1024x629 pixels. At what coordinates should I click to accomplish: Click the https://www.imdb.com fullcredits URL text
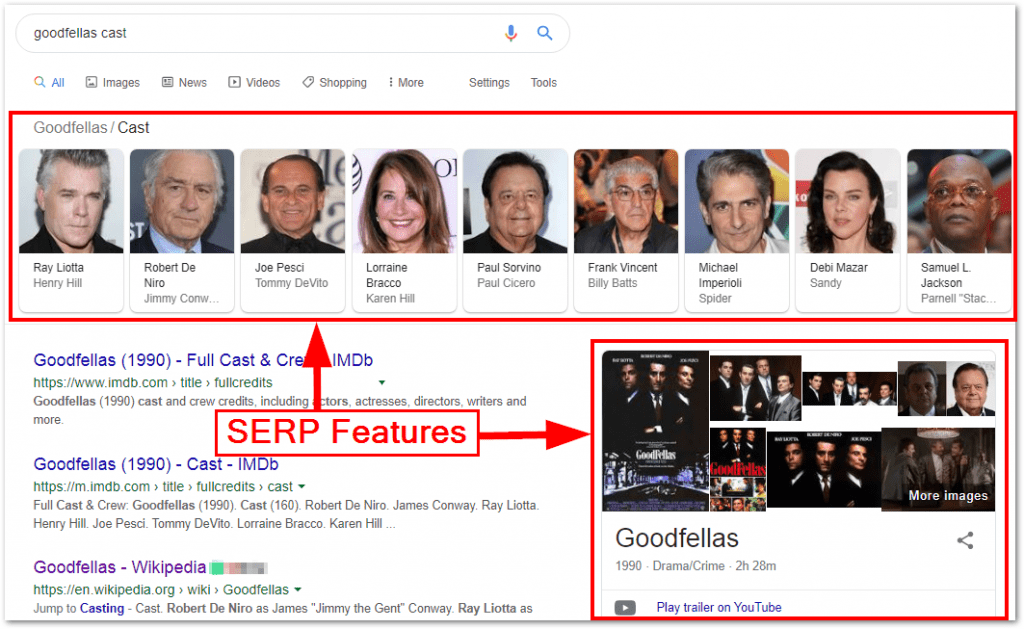pos(153,383)
